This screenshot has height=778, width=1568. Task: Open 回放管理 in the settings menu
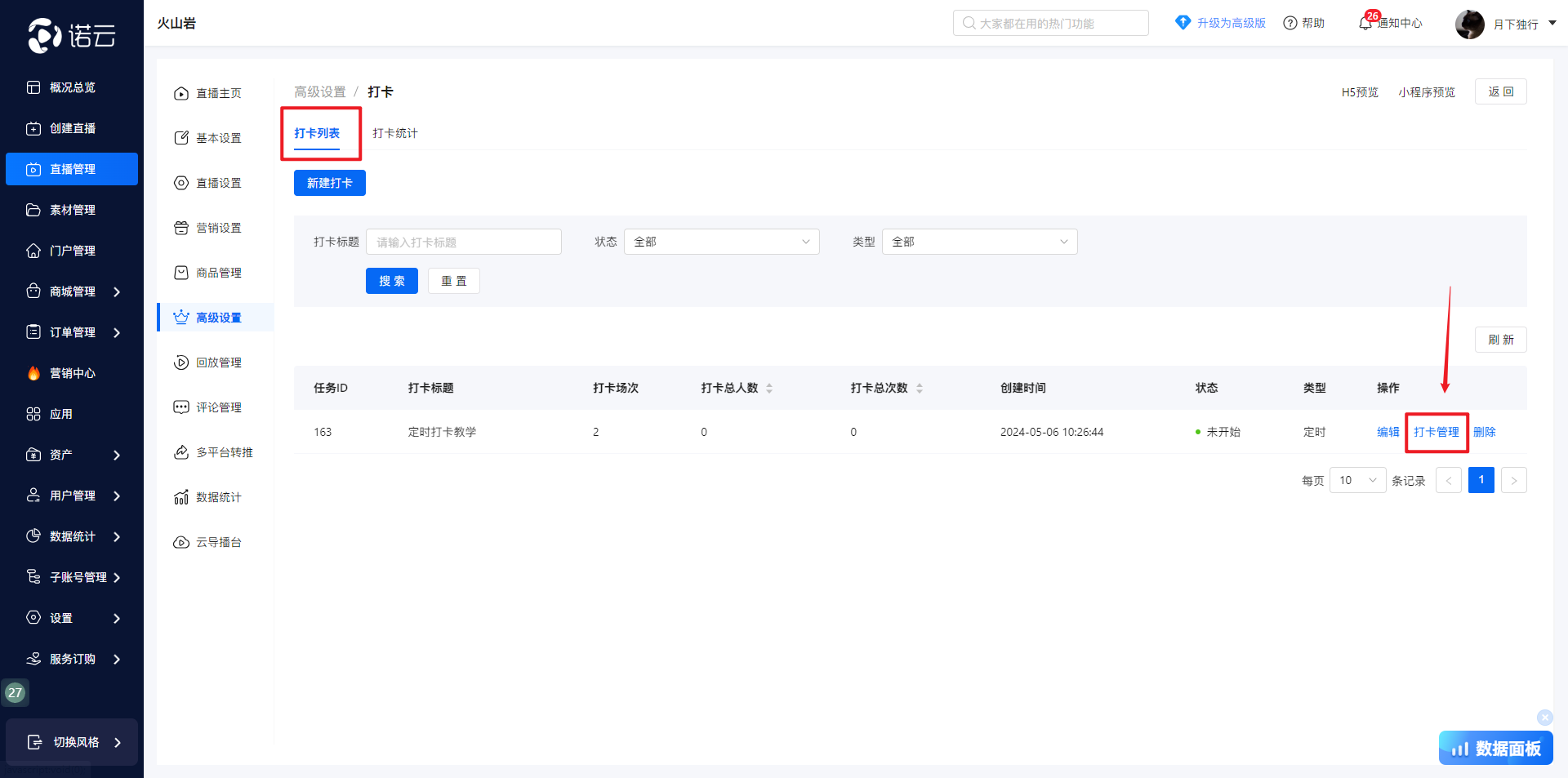pos(218,362)
